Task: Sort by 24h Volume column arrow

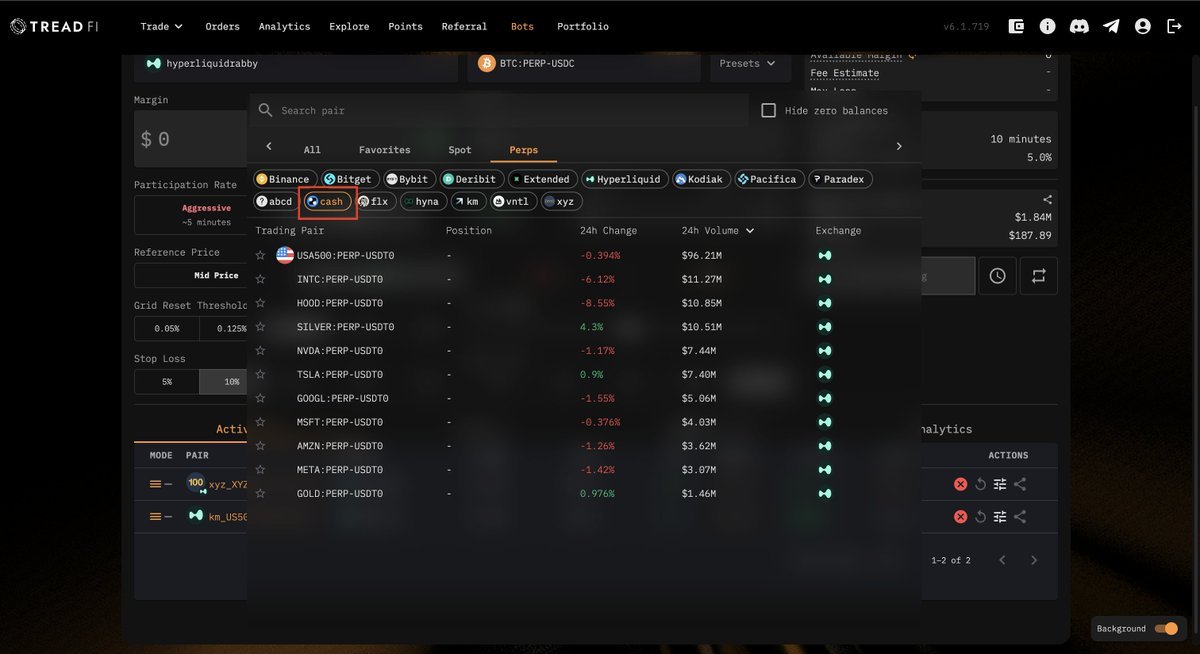Action: click(x=751, y=231)
